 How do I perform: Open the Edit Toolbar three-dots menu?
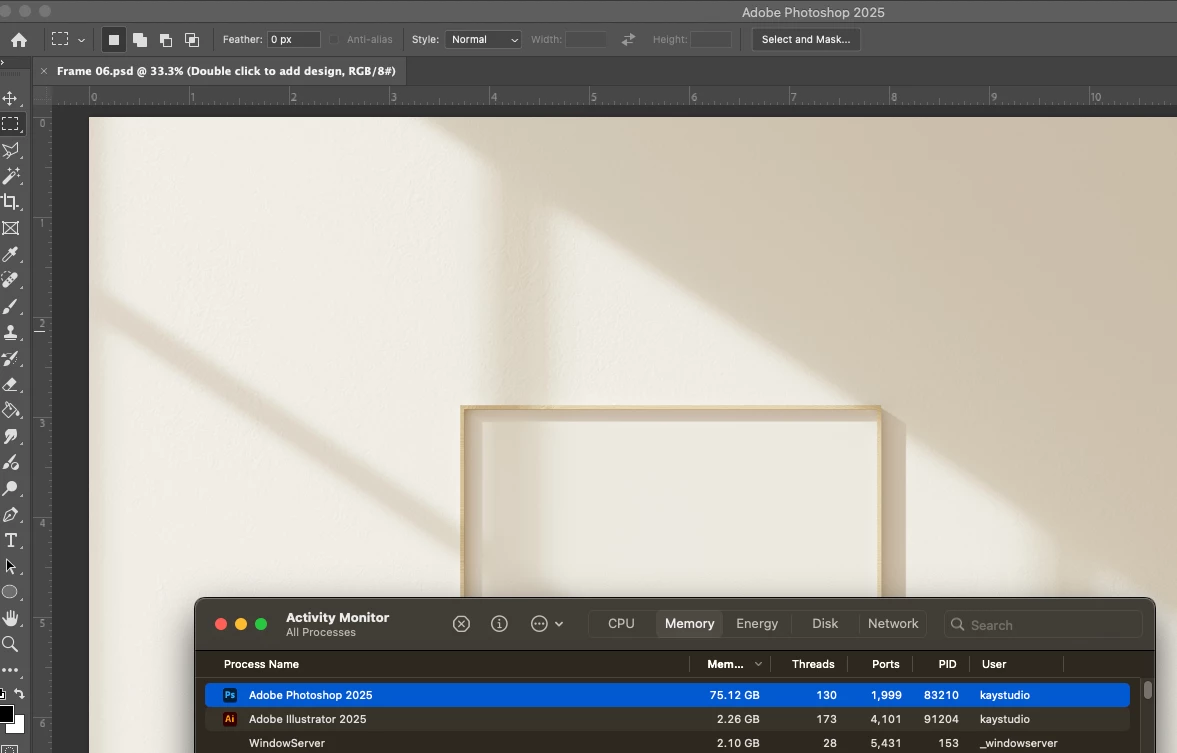(x=10, y=670)
